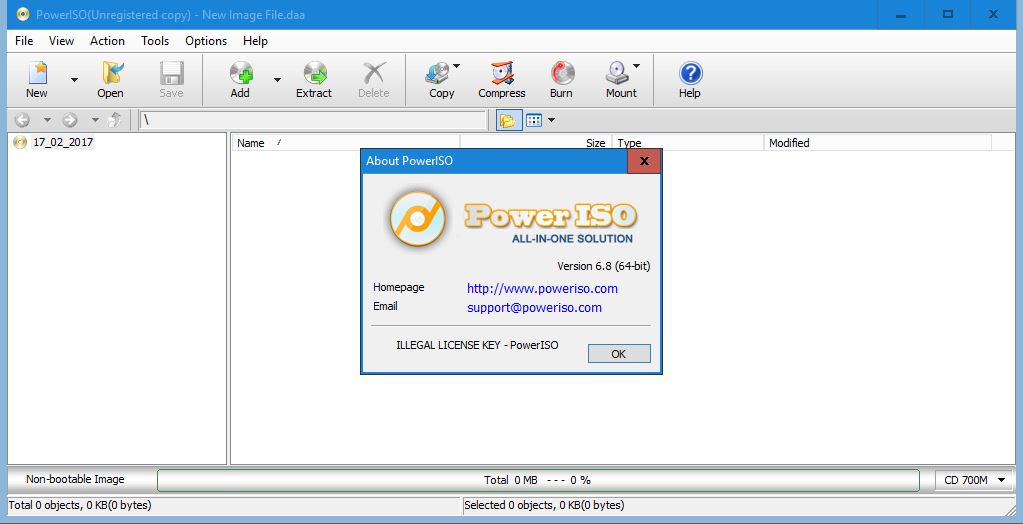Image resolution: width=1023 pixels, height=524 pixels.
Task: Expand the New button dropdown arrow
Action: (x=74, y=80)
